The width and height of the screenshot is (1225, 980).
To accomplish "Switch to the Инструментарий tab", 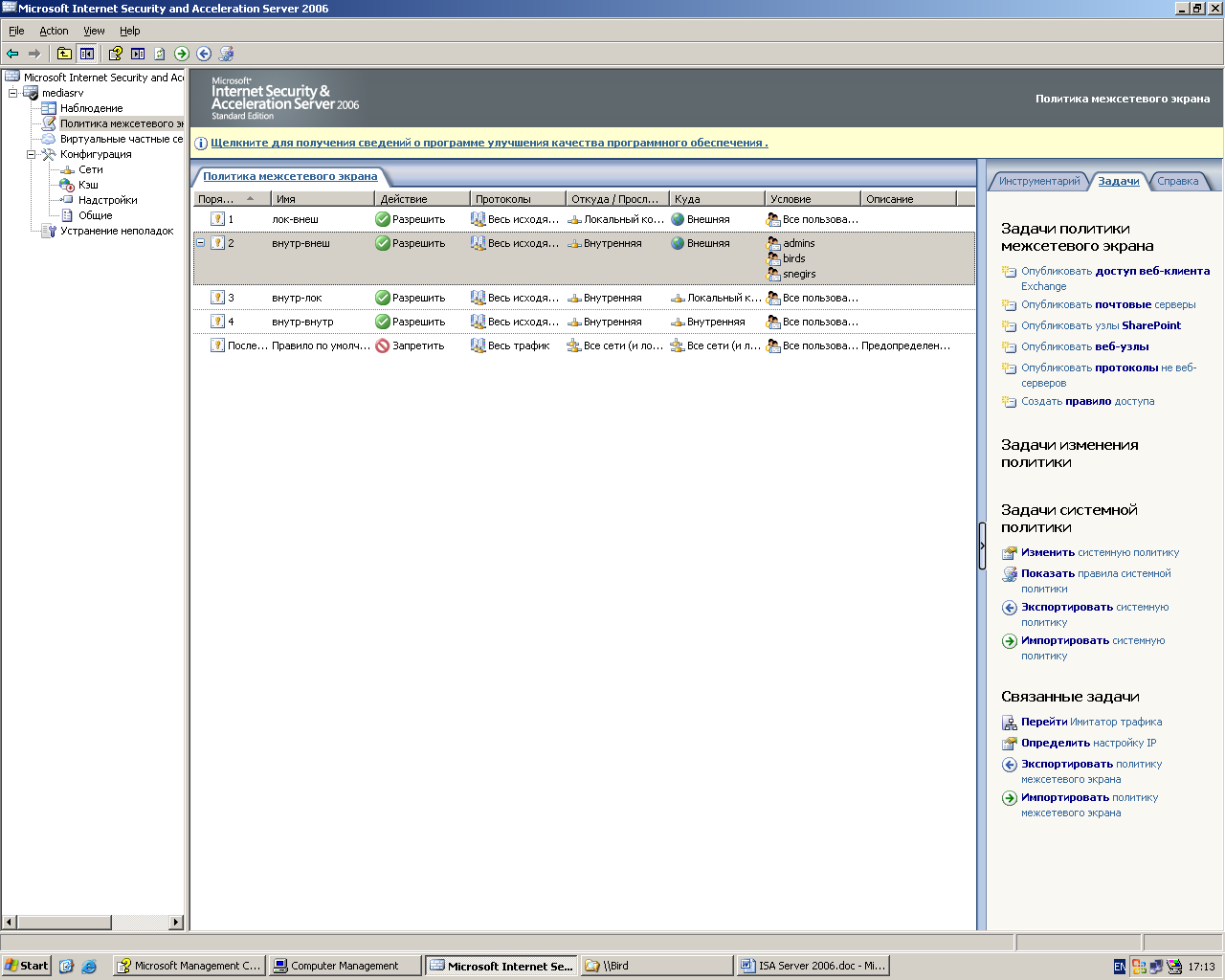I will pos(1038,181).
